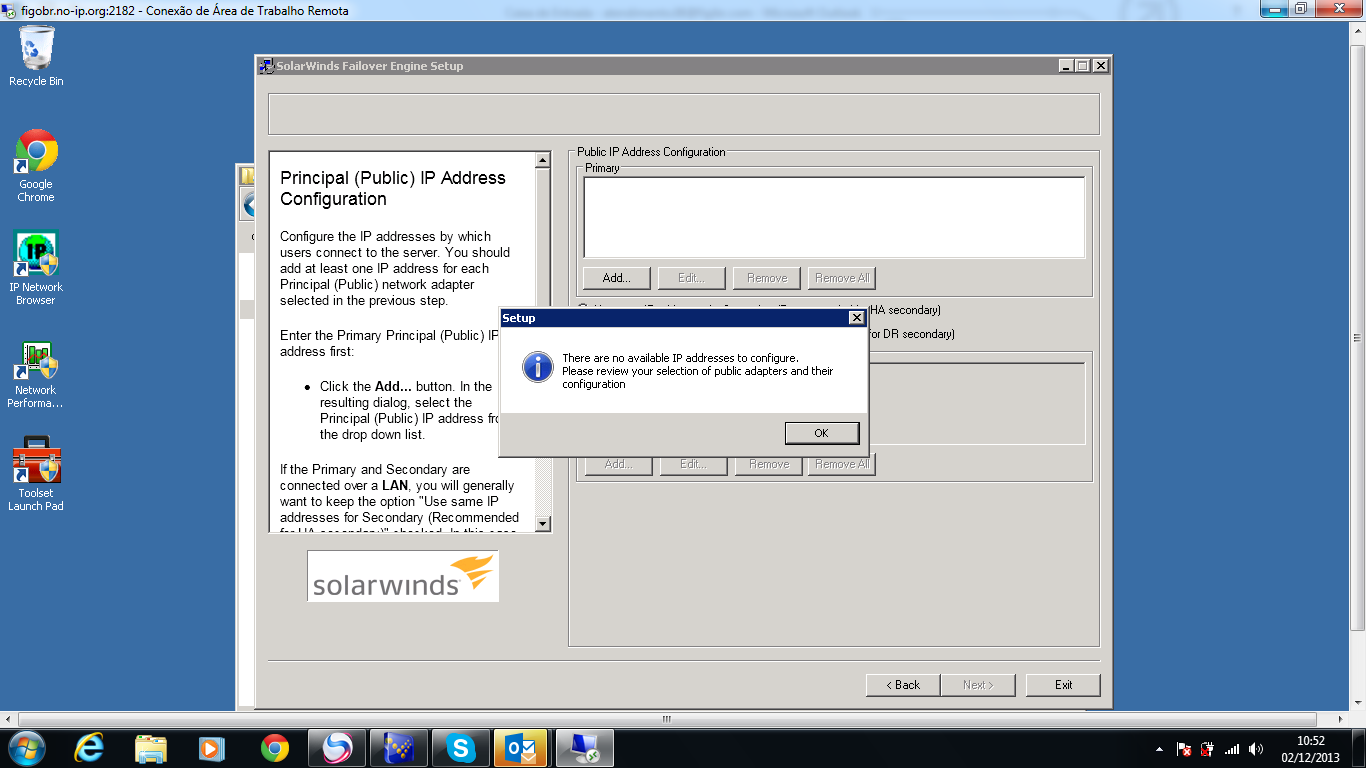The height and width of the screenshot is (768, 1366).
Task: Click the blue information icon in Setup dialog
Action: (538, 367)
